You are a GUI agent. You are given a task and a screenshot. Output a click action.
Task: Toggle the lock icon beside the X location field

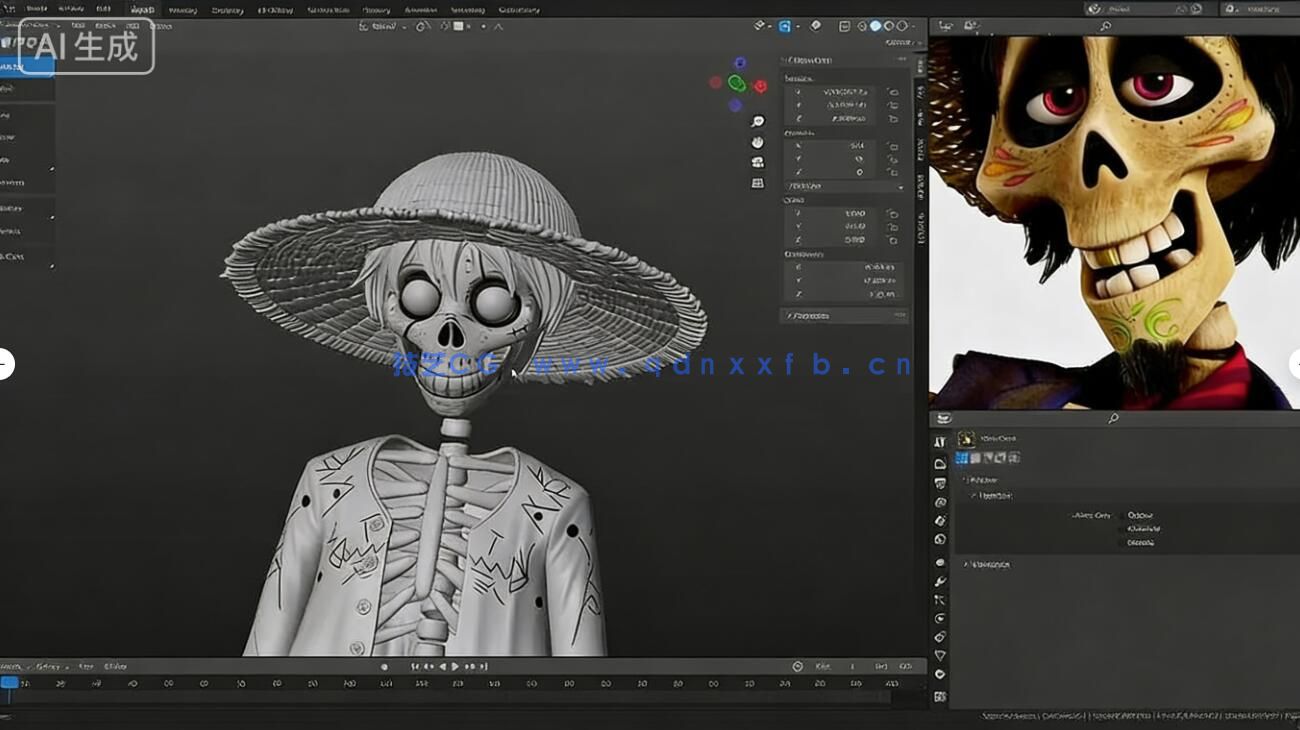tap(892, 92)
